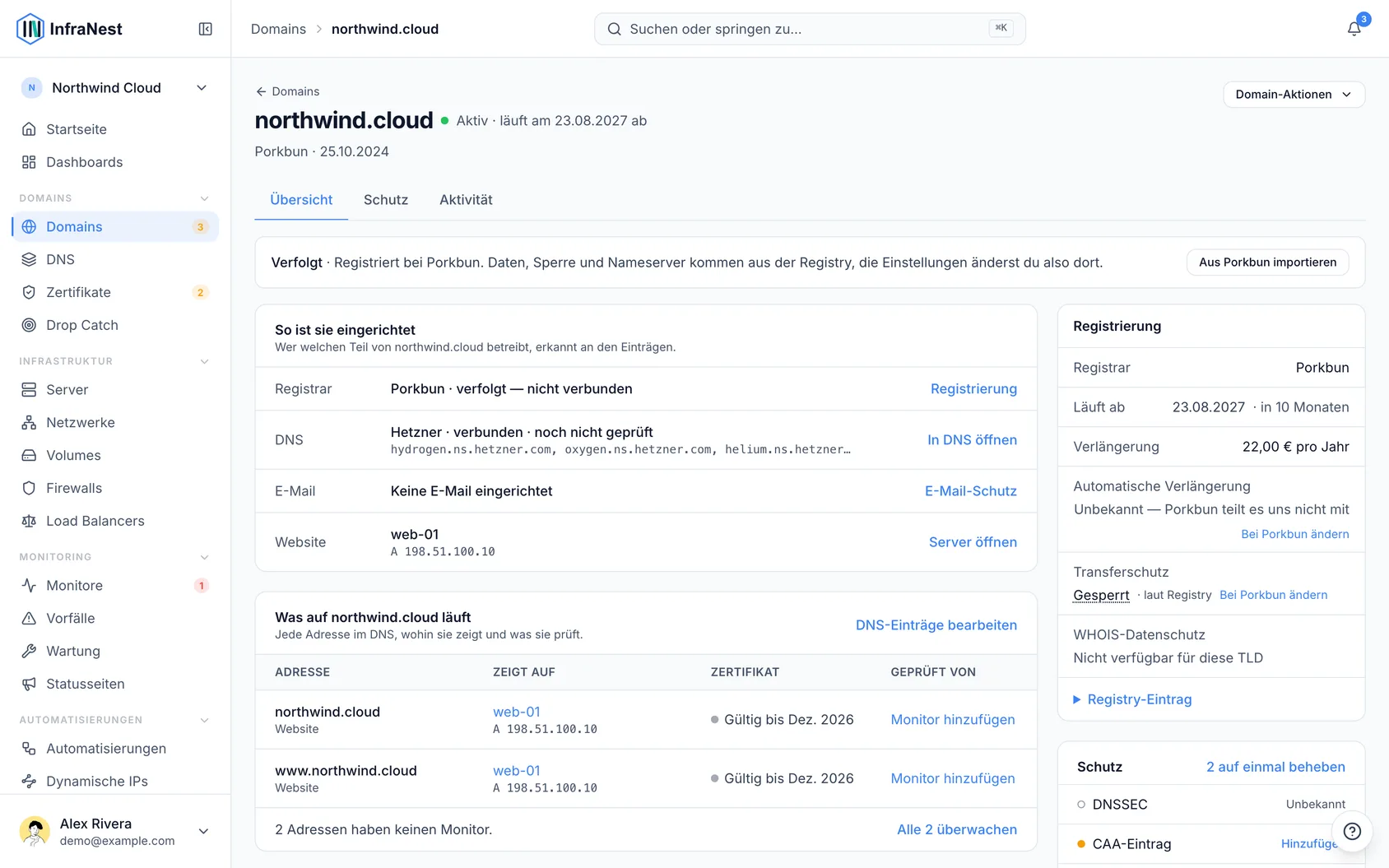This screenshot has height=868, width=1389.
Task: Add monitor for www.northwind.cloud
Action: (953, 778)
